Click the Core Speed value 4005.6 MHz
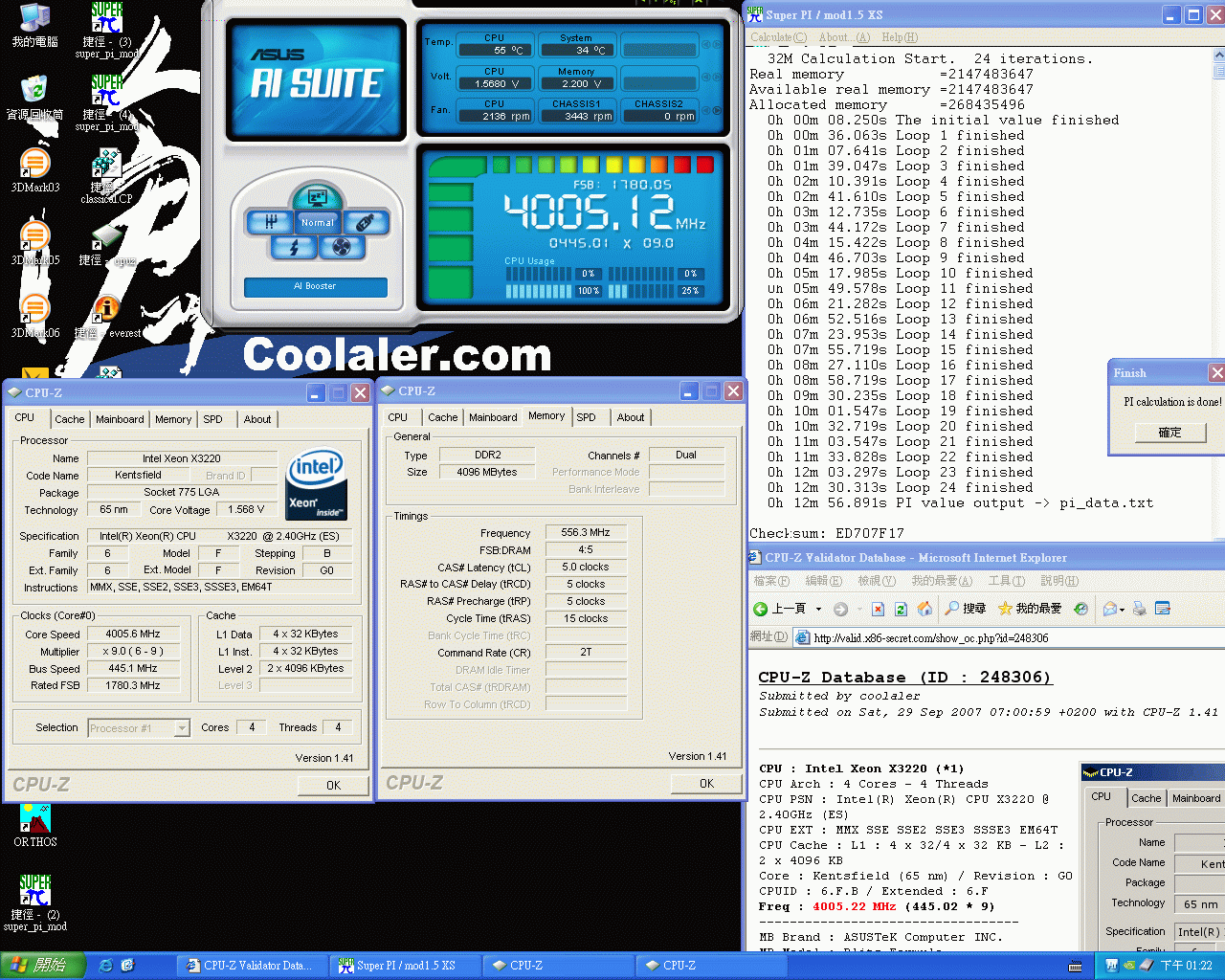 [x=133, y=634]
